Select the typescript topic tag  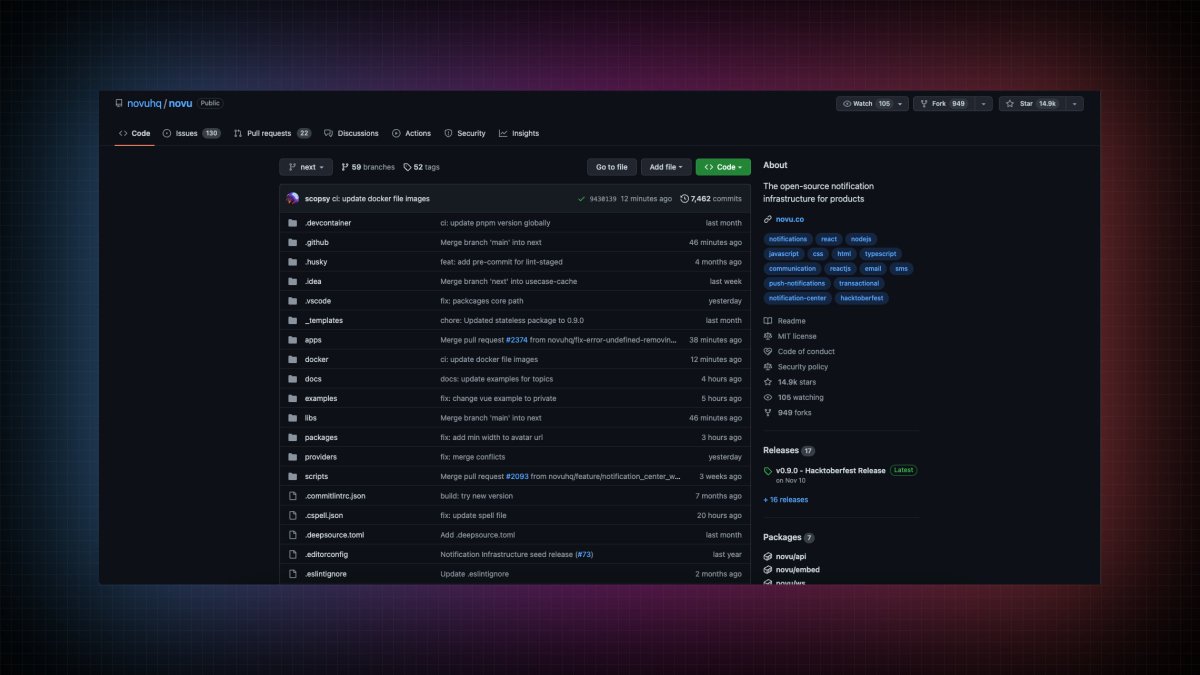881,254
